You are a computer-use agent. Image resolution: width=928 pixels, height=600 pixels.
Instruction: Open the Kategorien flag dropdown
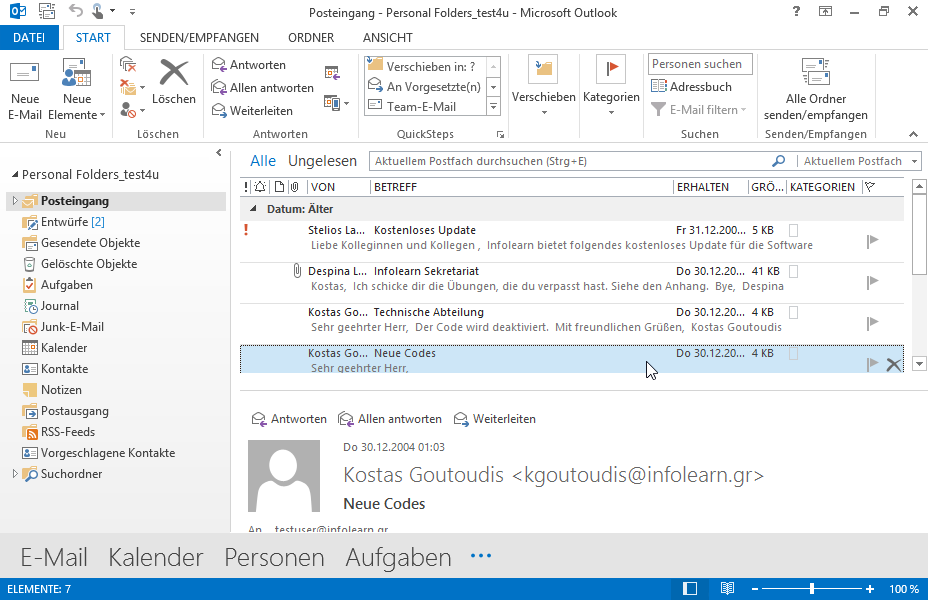[x=611, y=87]
